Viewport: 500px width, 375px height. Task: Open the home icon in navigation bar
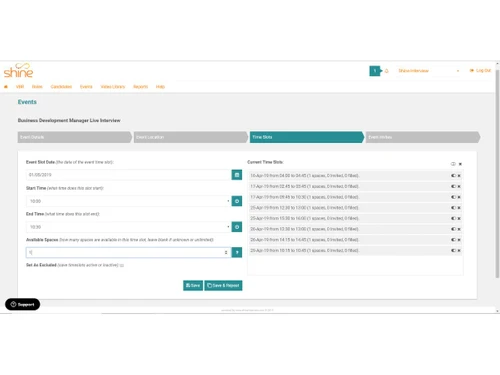(x=6, y=87)
